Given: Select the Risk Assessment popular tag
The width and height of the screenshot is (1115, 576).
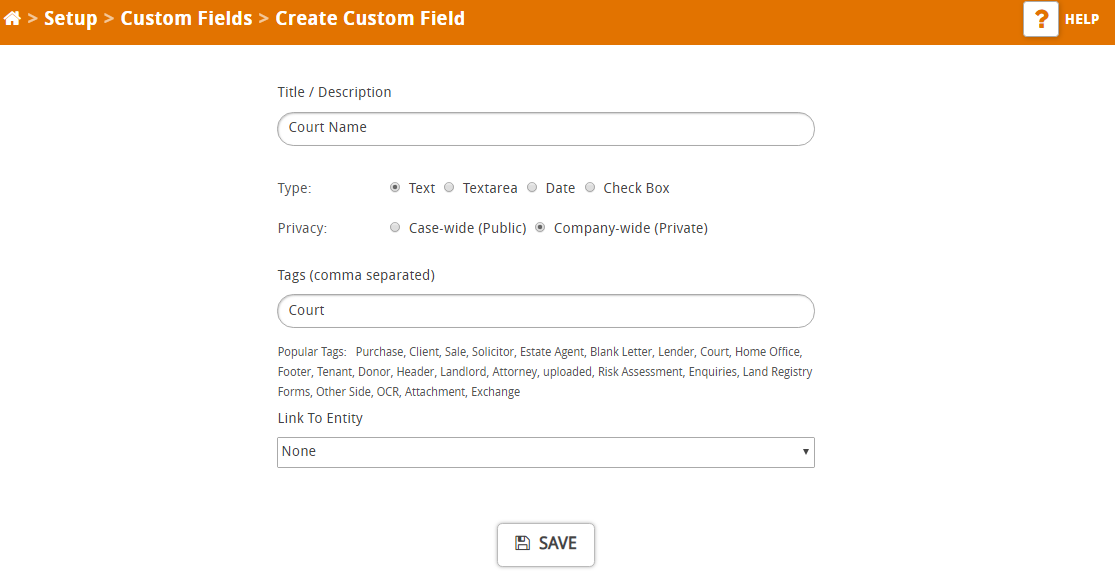Looking at the screenshot, I should [x=640, y=371].
